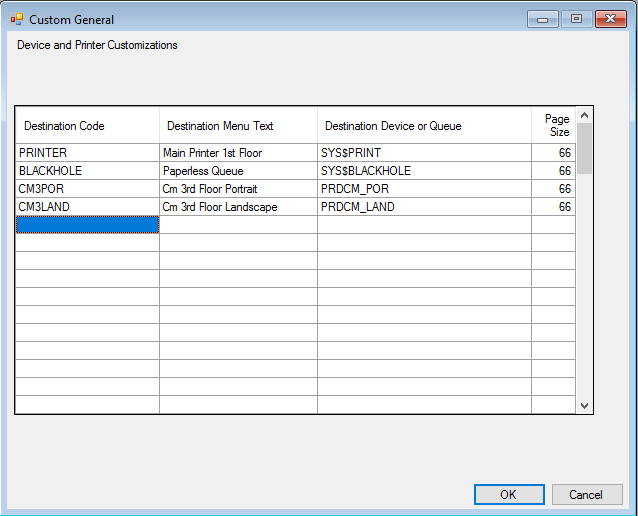Dismiss dialog with Cancel button
The image size is (638, 516).
point(587,494)
